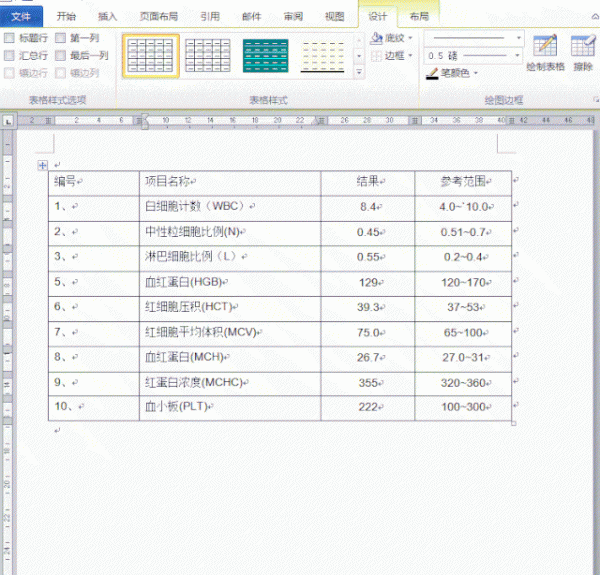The height and width of the screenshot is (575, 600).
Task: Click the reference range 100~300 cell
Action: [x=463, y=408]
